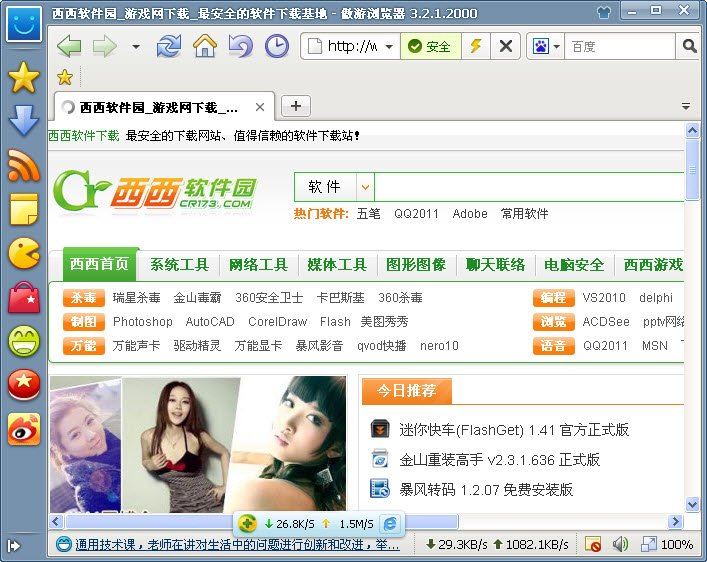Click the banner photo slideshow image
The height and width of the screenshot is (562, 707).
[198, 444]
